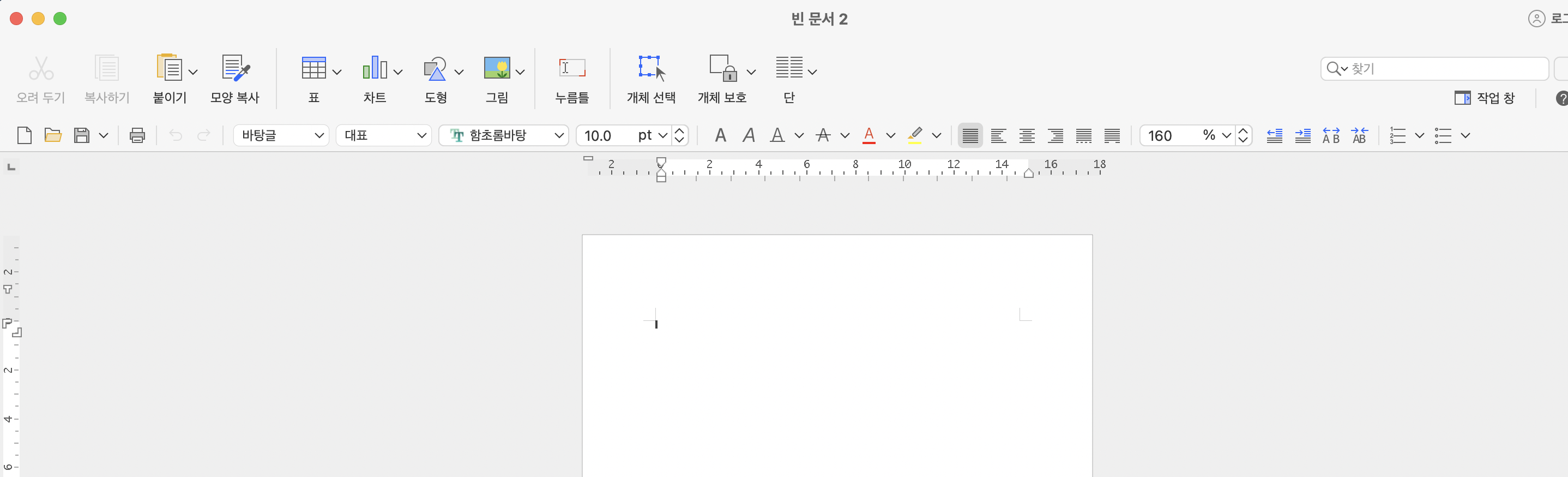Save the document with the floppy disk icon
1568x477 pixels.
82,135
